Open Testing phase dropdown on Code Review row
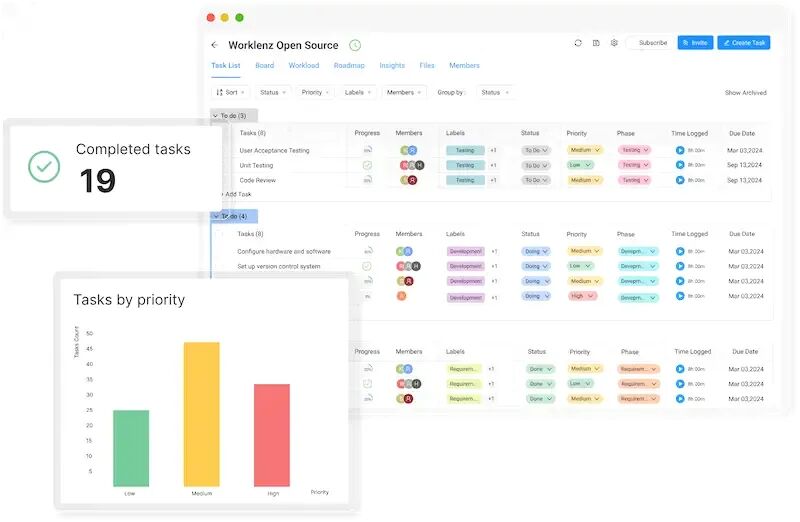 pyautogui.click(x=635, y=180)
